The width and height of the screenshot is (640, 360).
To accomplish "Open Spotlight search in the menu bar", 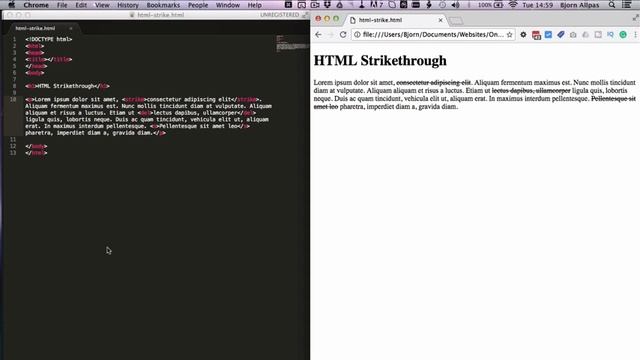I will point(611,5).
